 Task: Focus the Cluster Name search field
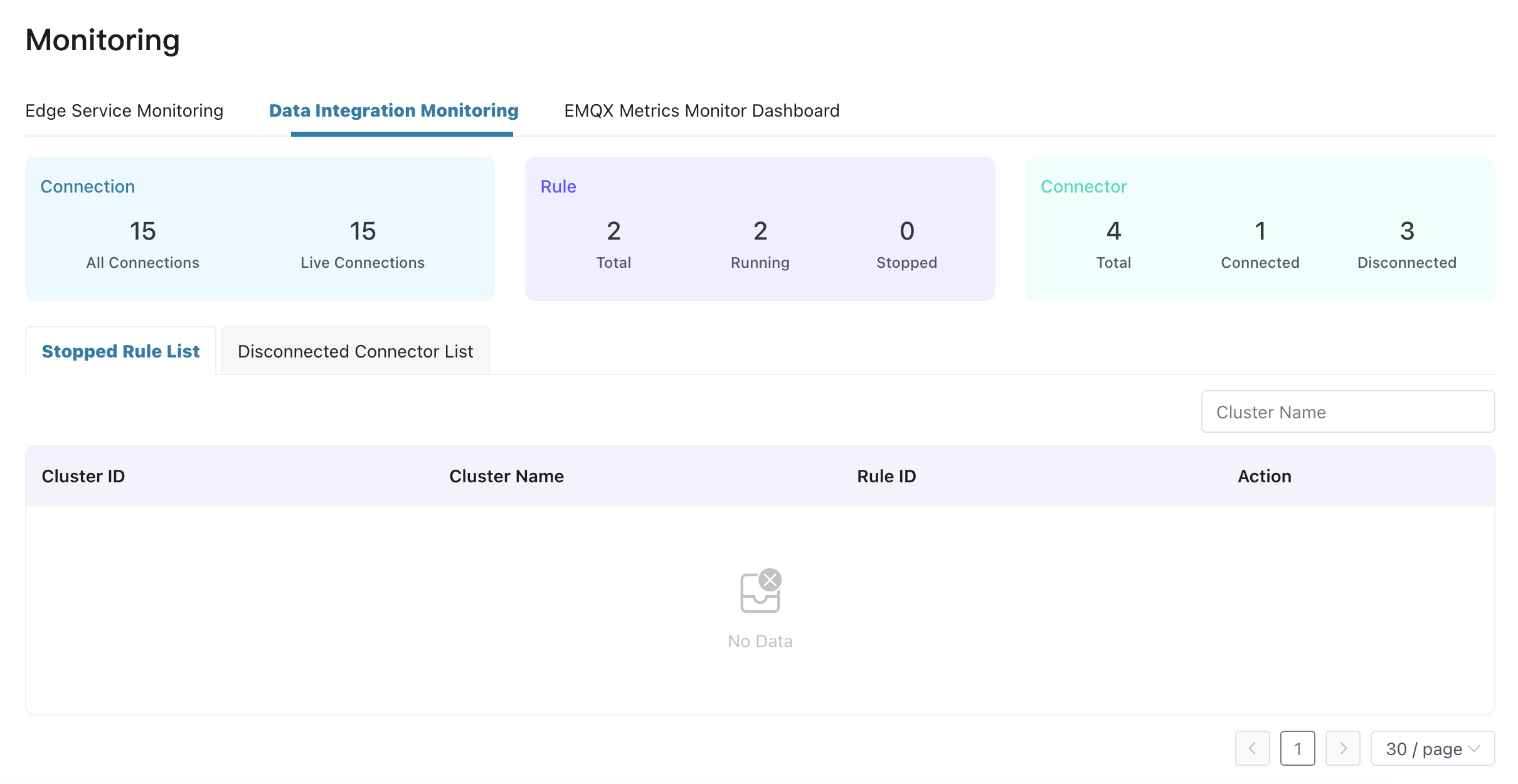point(1347,412)
